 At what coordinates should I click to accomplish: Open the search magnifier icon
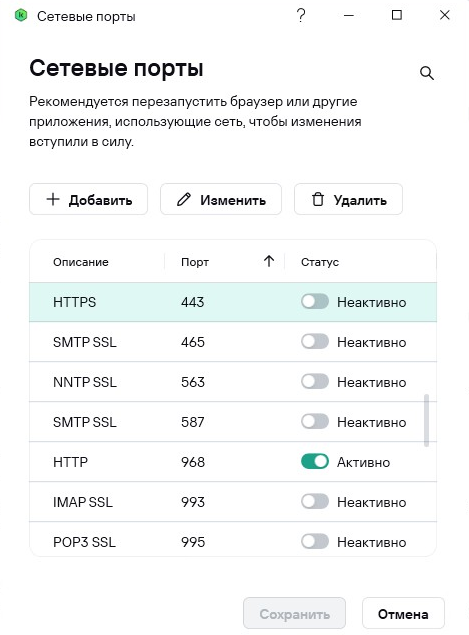[x=426, y=73]
